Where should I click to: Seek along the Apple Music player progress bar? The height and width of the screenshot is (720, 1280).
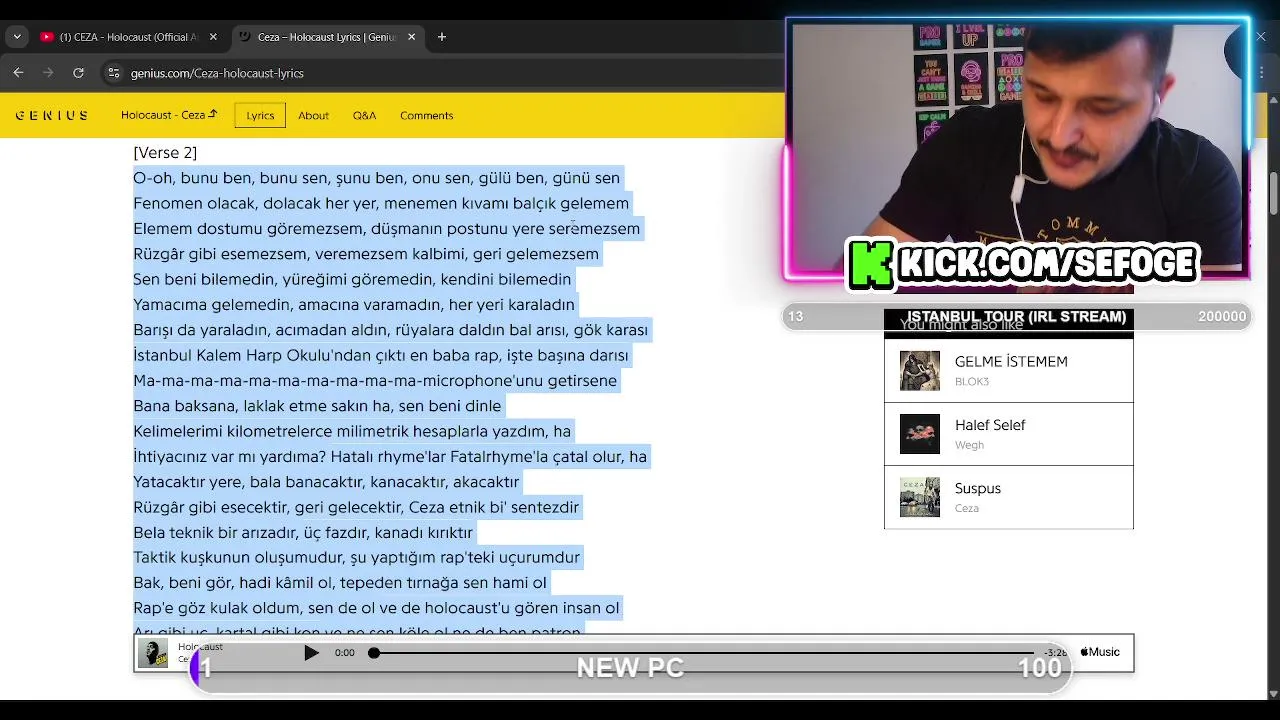point(705,653)
